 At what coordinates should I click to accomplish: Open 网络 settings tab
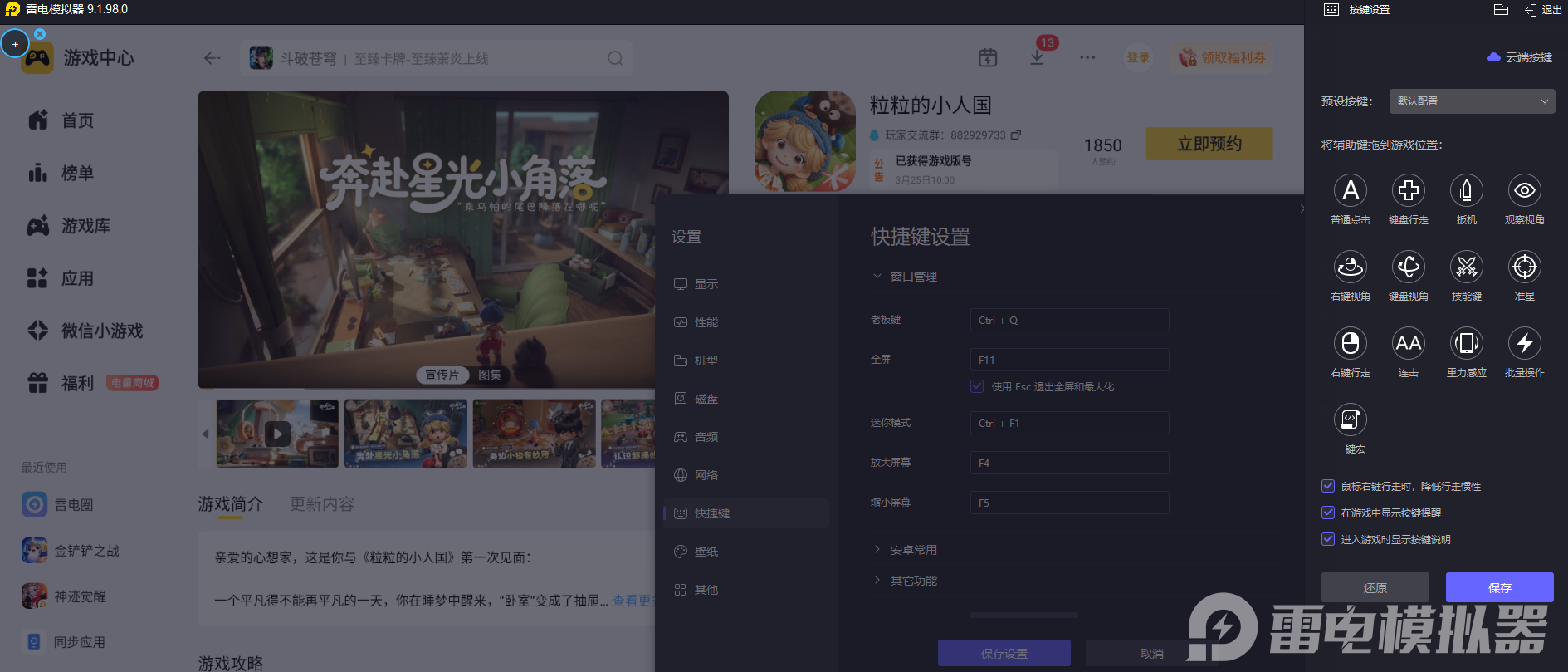[x=746, y=475]
